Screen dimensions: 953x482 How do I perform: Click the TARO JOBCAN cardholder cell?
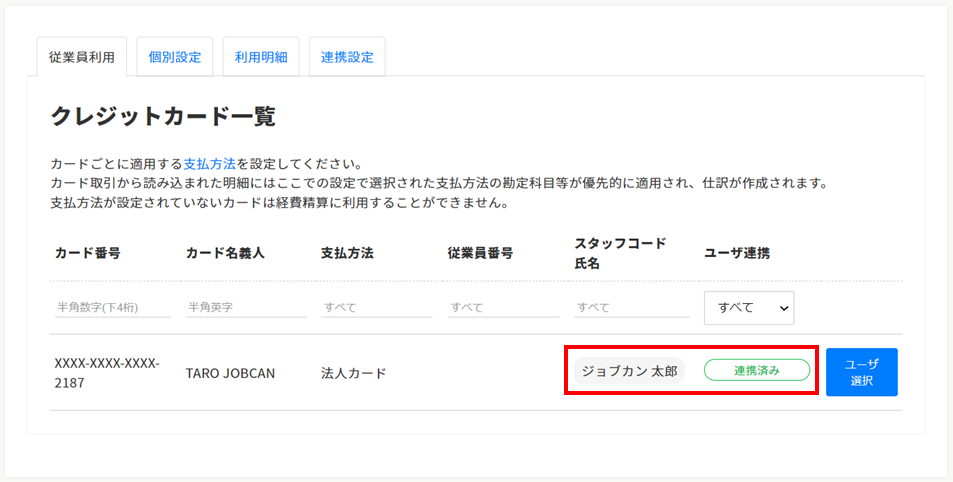pos(230,373)
